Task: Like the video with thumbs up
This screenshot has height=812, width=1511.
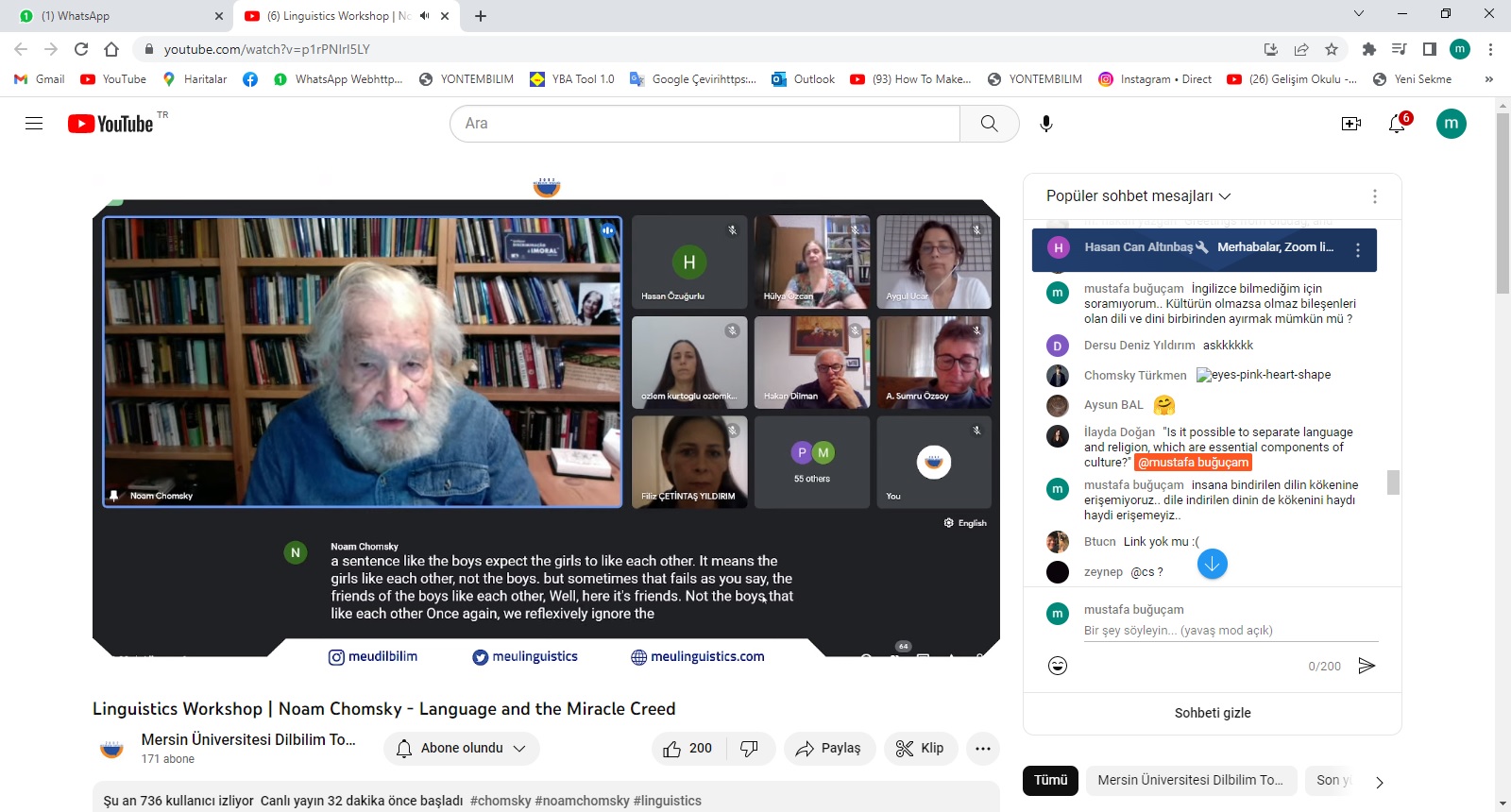Action: [688, 749]
